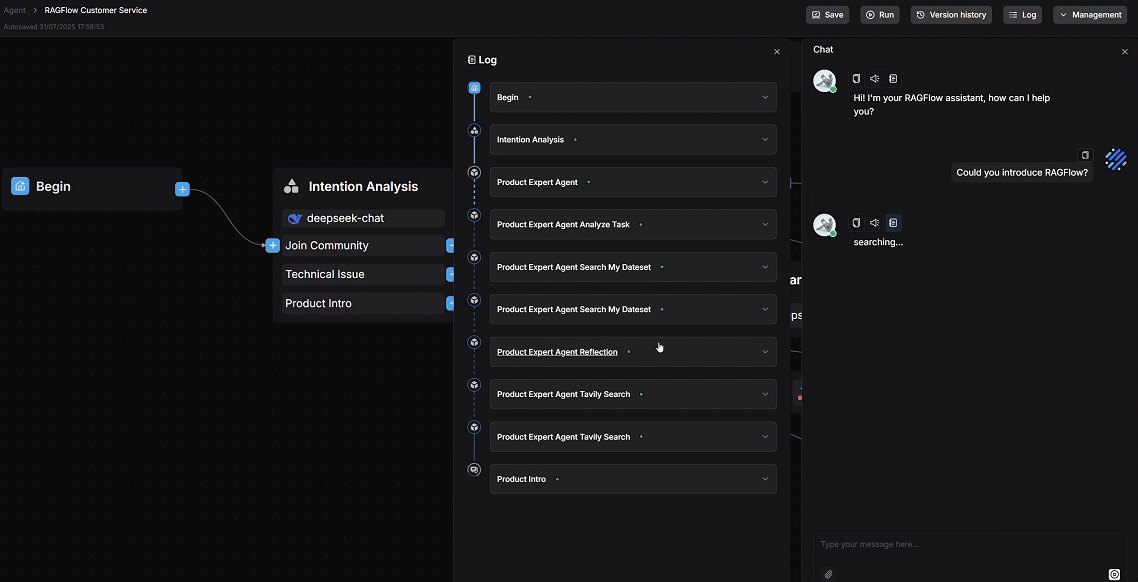Click copy icon above searching message

pos(856,223)
